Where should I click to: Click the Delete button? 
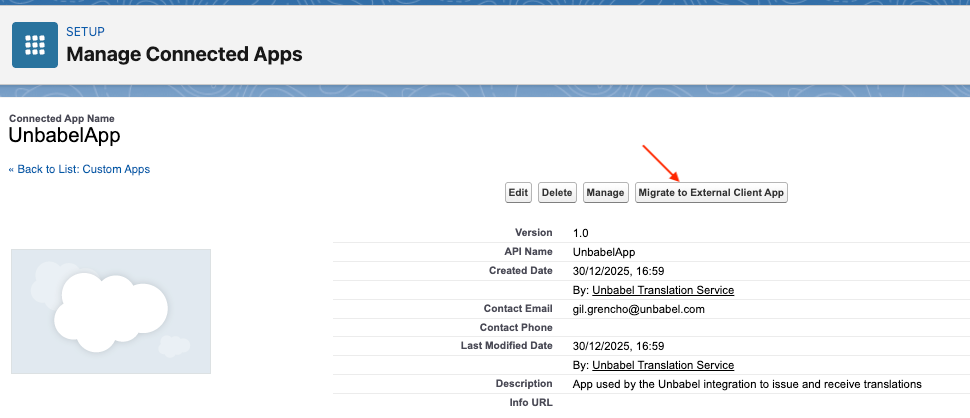[x=557, y=192]
